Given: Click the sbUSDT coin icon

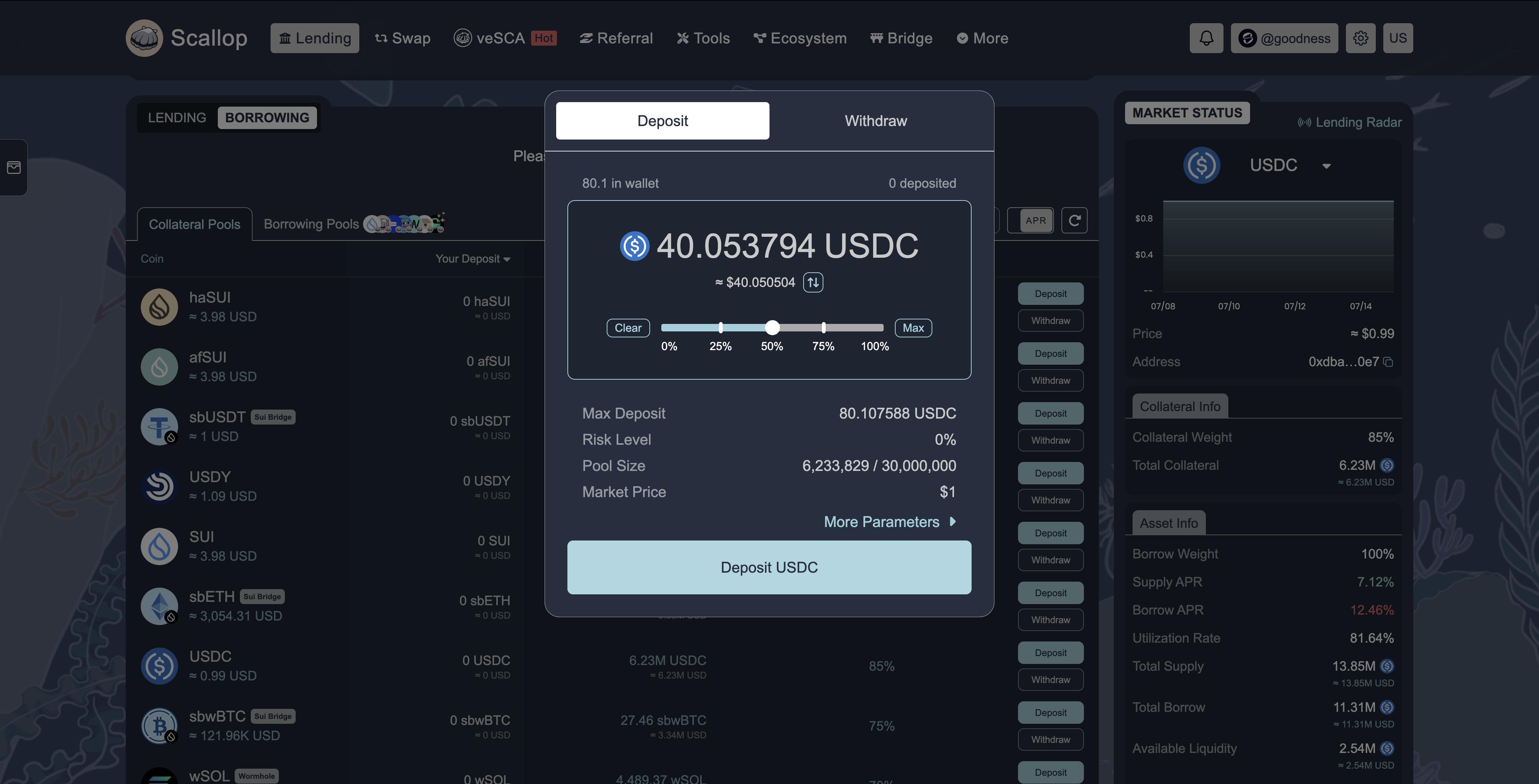Looking at the screenshot, I should click(159, 426).
